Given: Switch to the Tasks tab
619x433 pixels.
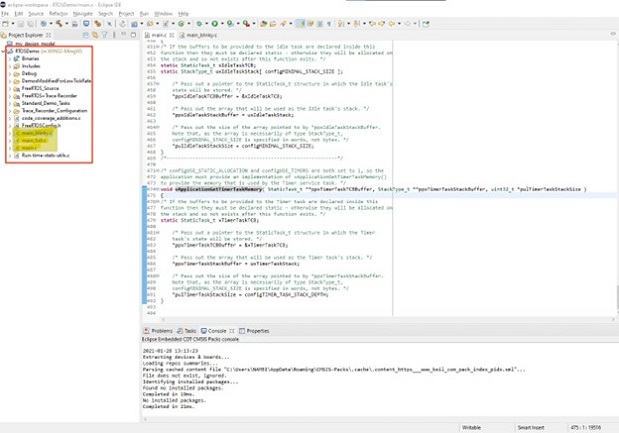Looking at the screenshot, I should click(187, 331).
